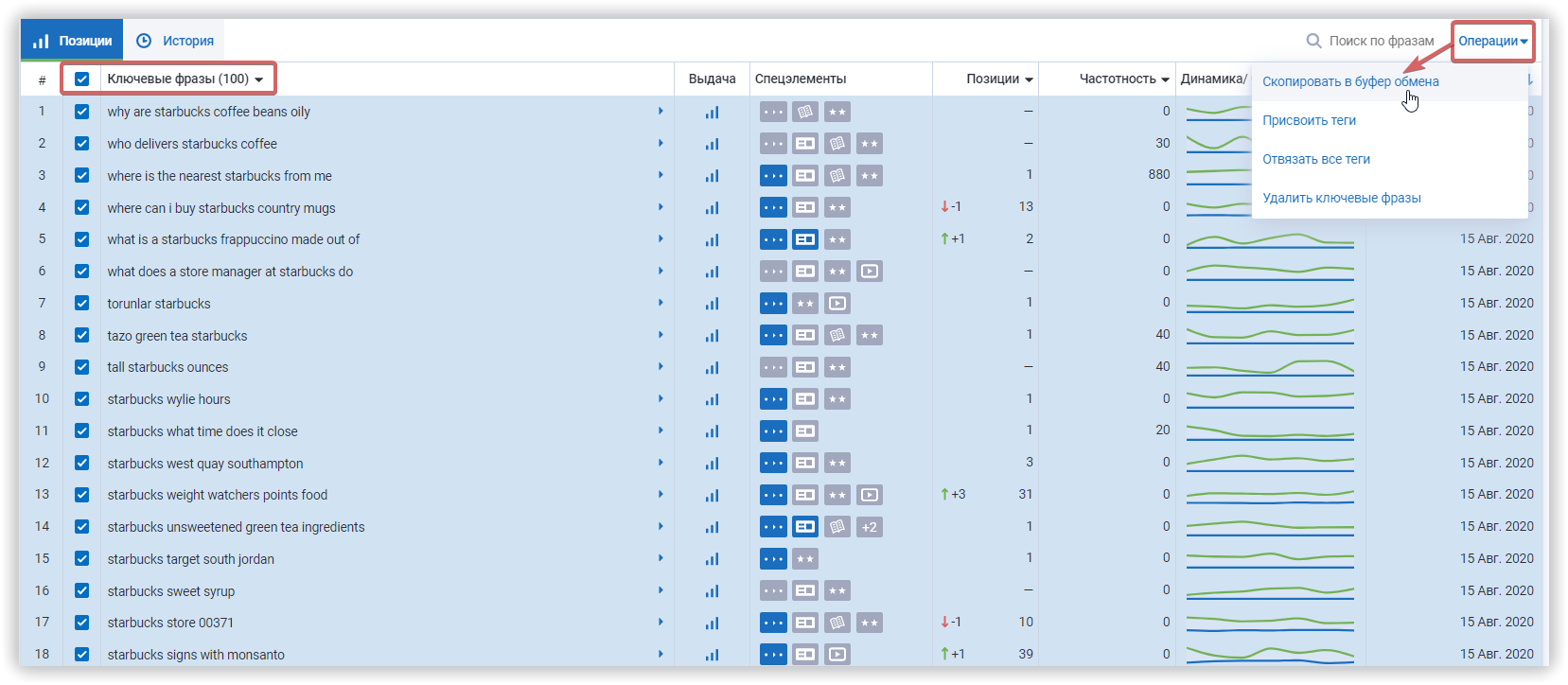Click three-dots special element in 'where is the nearest starbucks' row

tap(773, 176)
